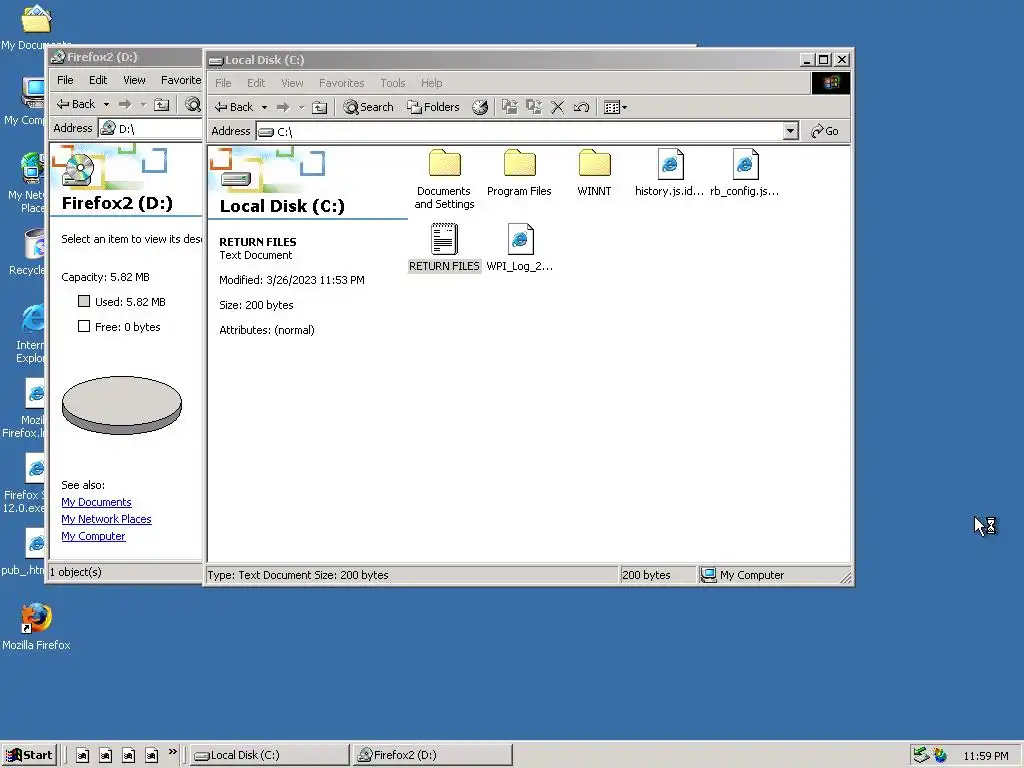Click Forward arrow in Firefox2 (D:) toolbar

(125, 104)
